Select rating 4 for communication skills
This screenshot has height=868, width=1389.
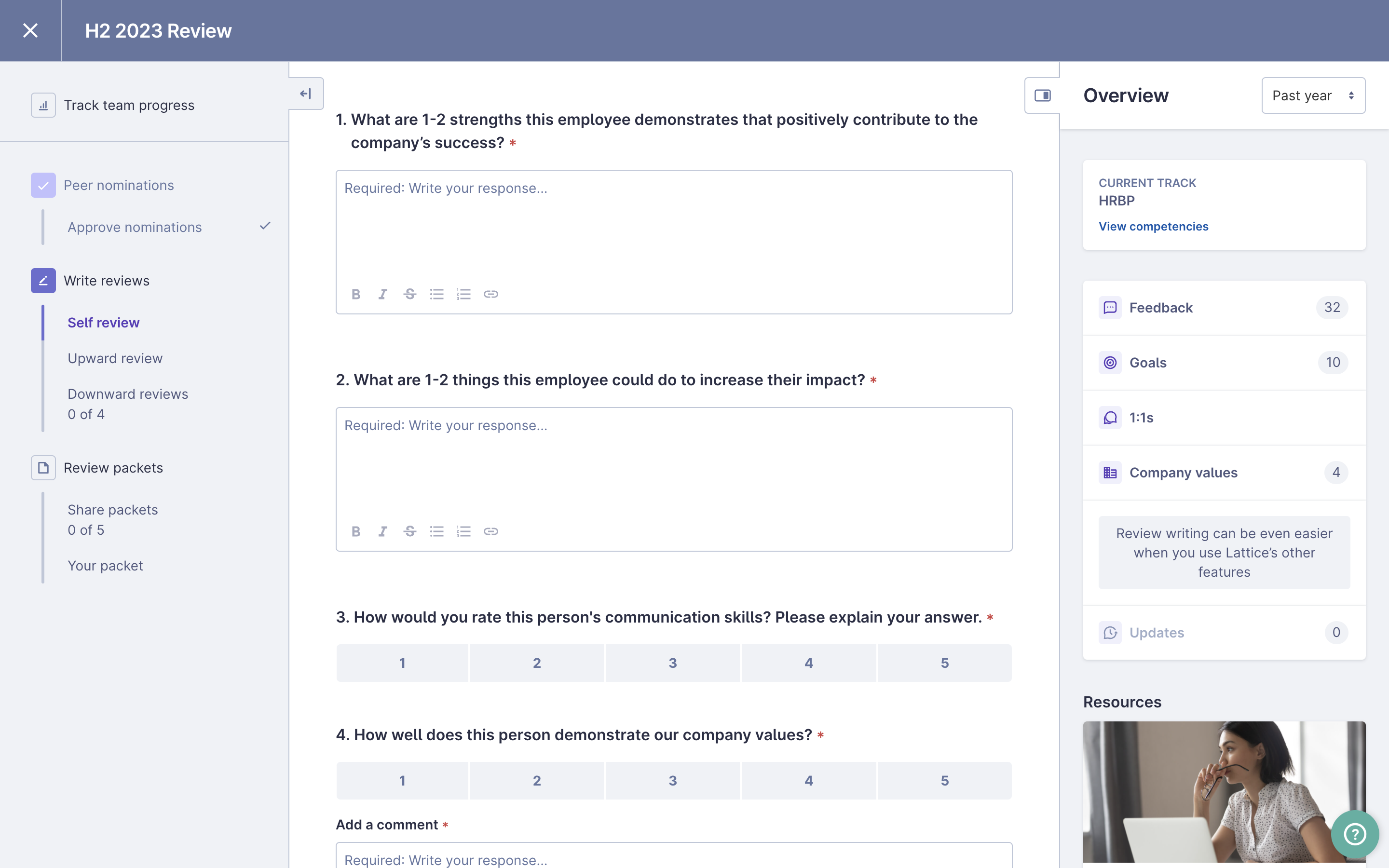pos(808,663)
